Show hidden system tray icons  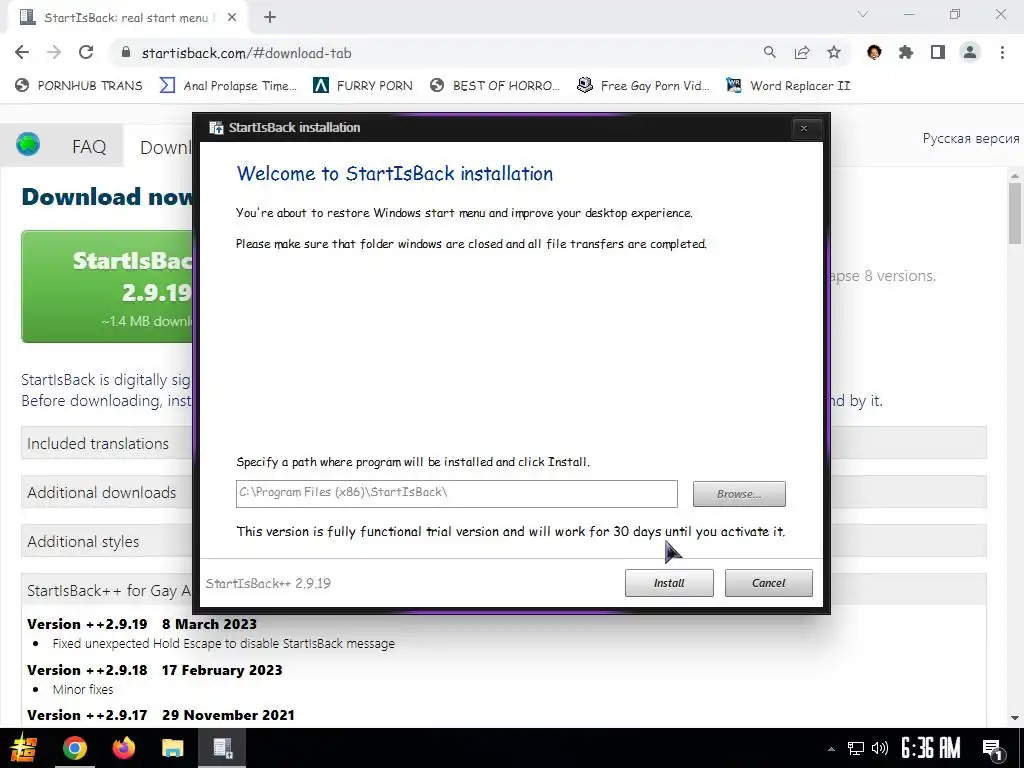831,749
